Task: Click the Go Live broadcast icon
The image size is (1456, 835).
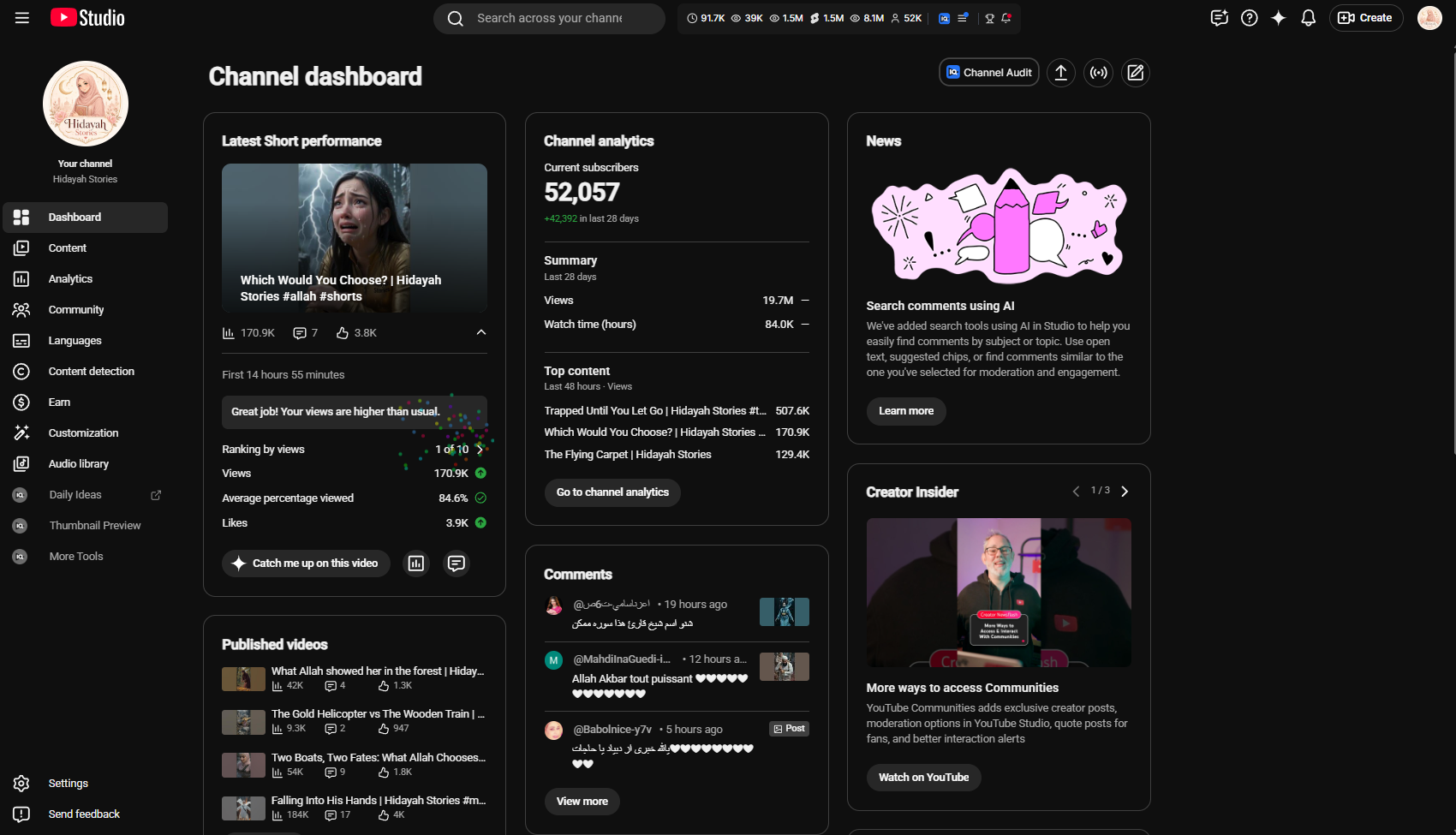Action: (x=1098, y=73)
